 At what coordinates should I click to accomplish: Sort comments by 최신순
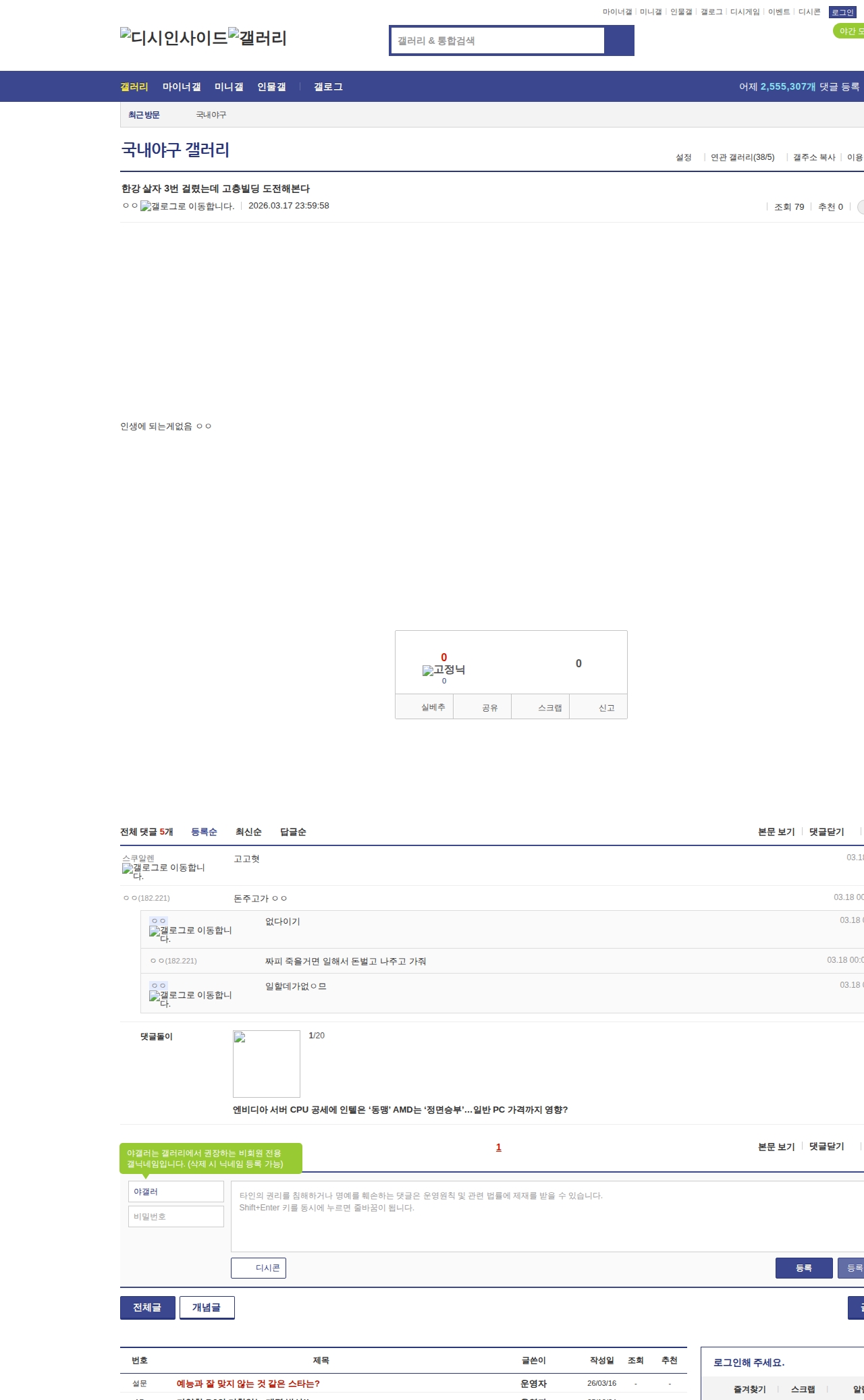[248, 832]
